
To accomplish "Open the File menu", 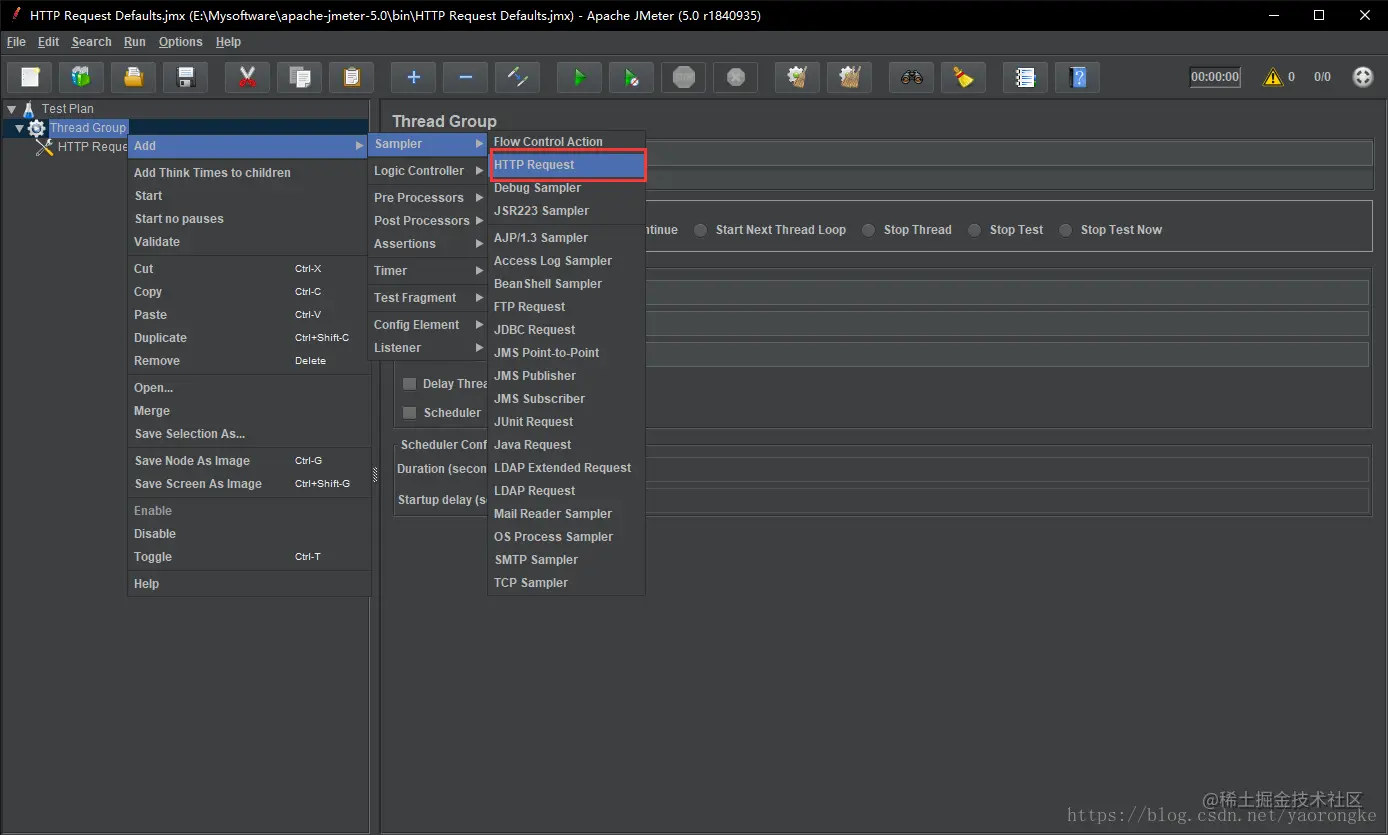I will click(16, 42).
